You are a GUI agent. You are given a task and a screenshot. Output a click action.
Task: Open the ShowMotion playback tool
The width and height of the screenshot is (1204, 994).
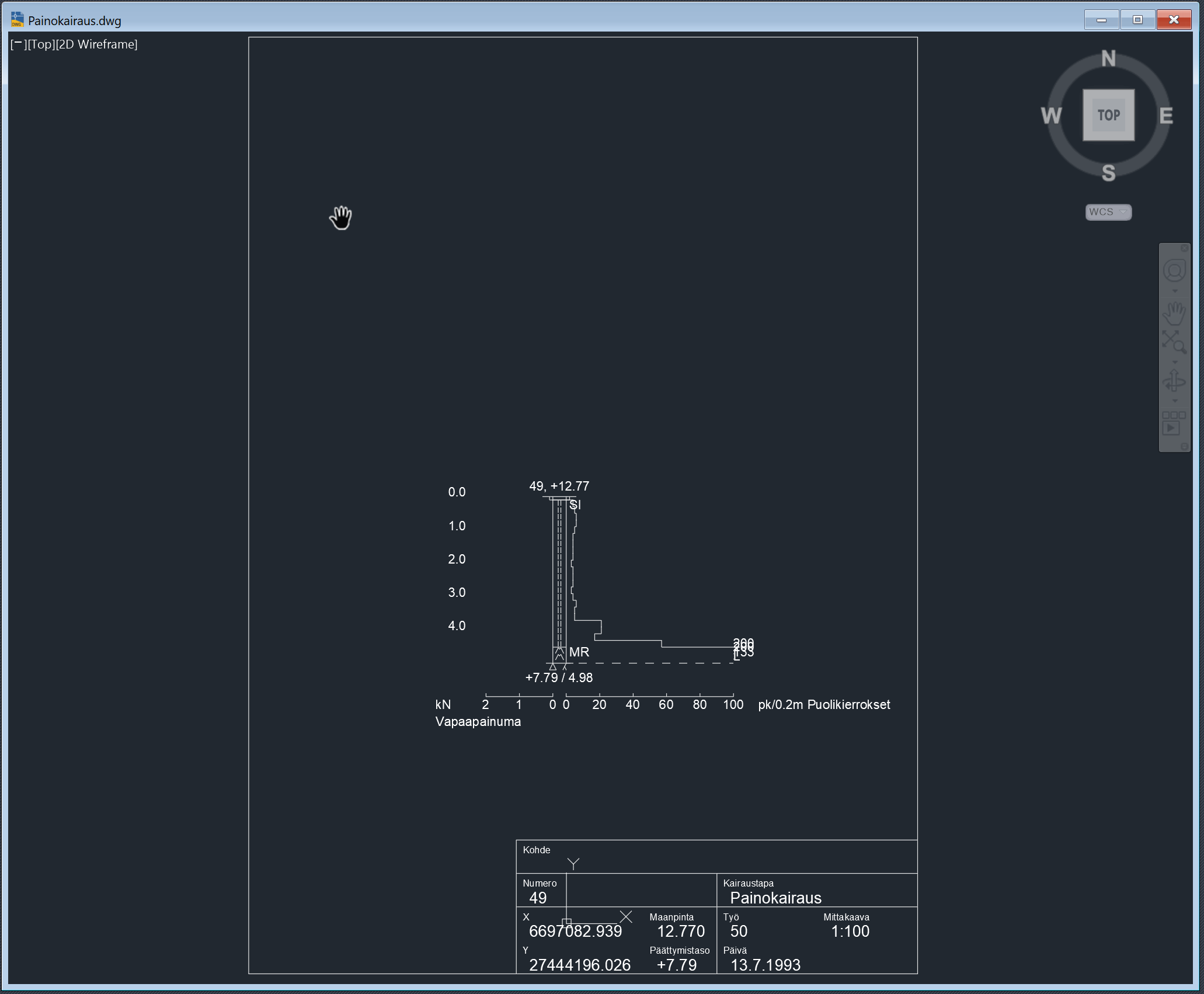[1173, 423]
